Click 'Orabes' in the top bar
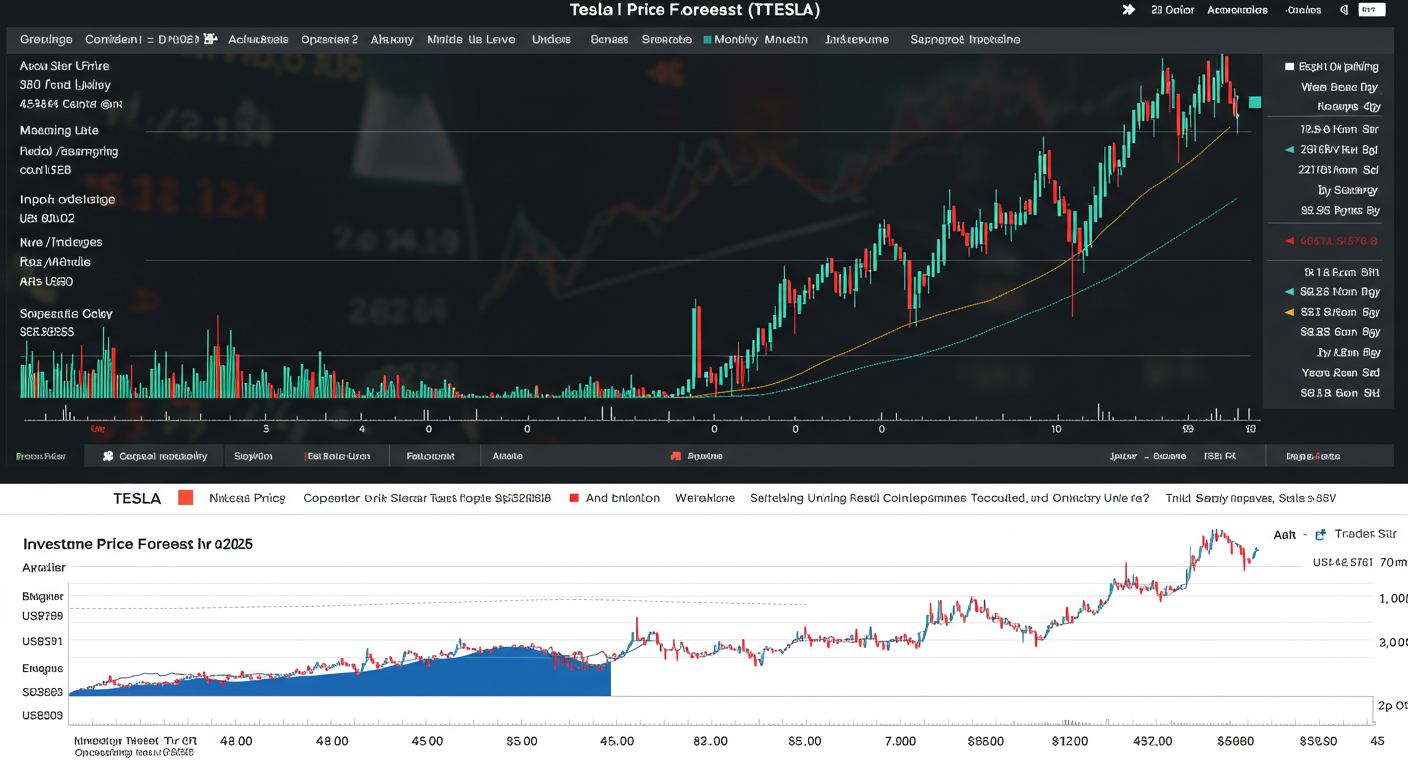 pyautogui.click(x=1303, y=10)
